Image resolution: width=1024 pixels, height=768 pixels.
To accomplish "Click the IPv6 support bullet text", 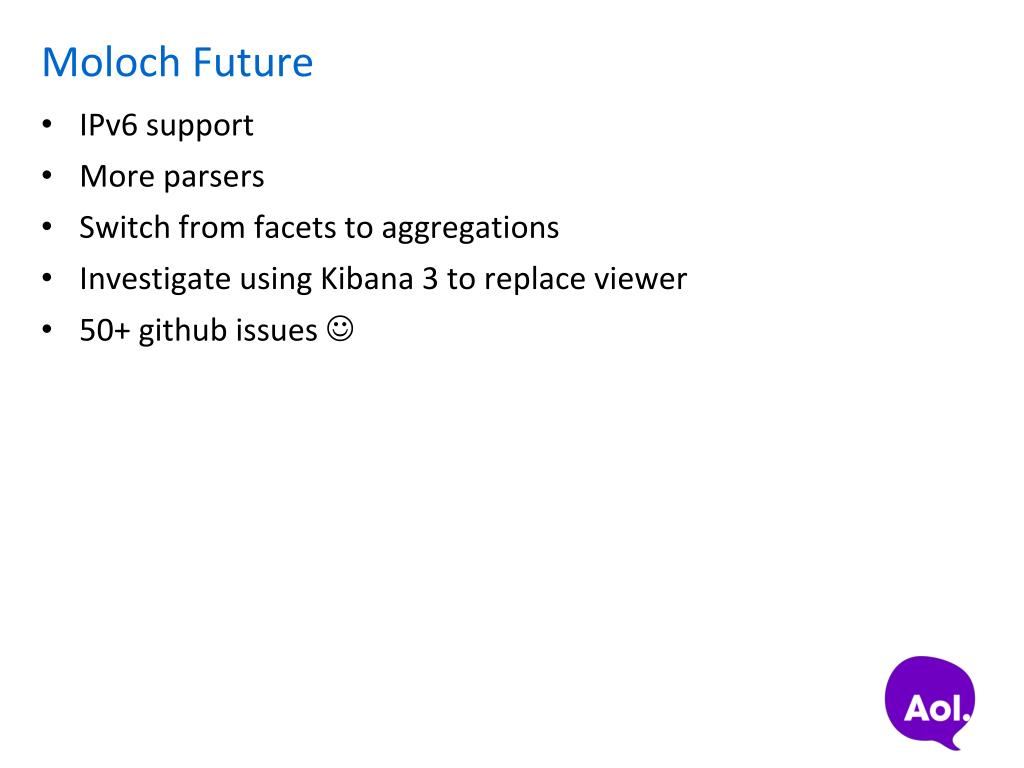I will coord(166,126).
